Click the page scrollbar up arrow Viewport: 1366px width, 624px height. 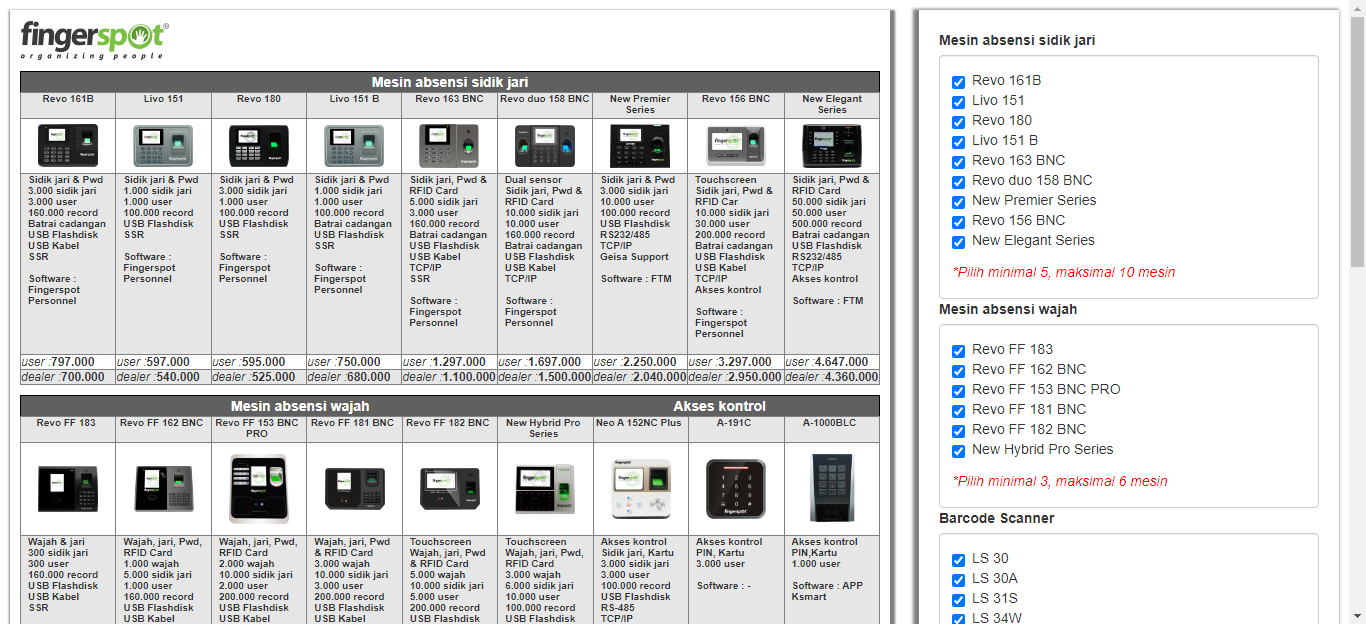pos(1357,8)
